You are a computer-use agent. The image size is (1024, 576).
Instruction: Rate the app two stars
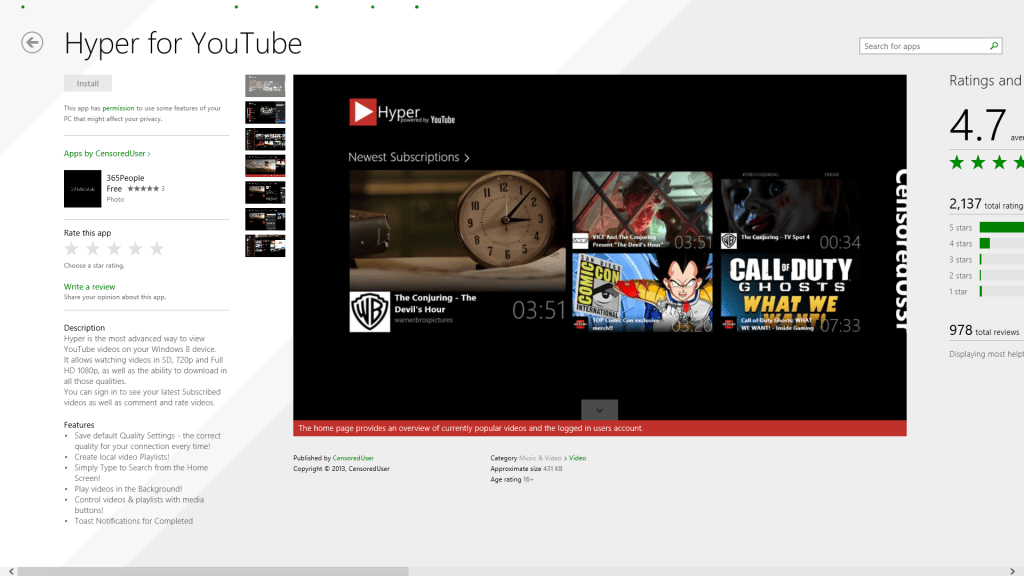click(93, 249)
